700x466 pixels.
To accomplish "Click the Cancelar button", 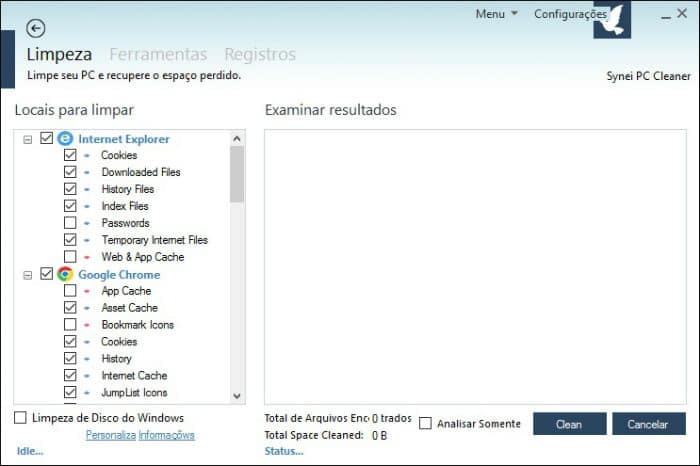I will [649, 424].
